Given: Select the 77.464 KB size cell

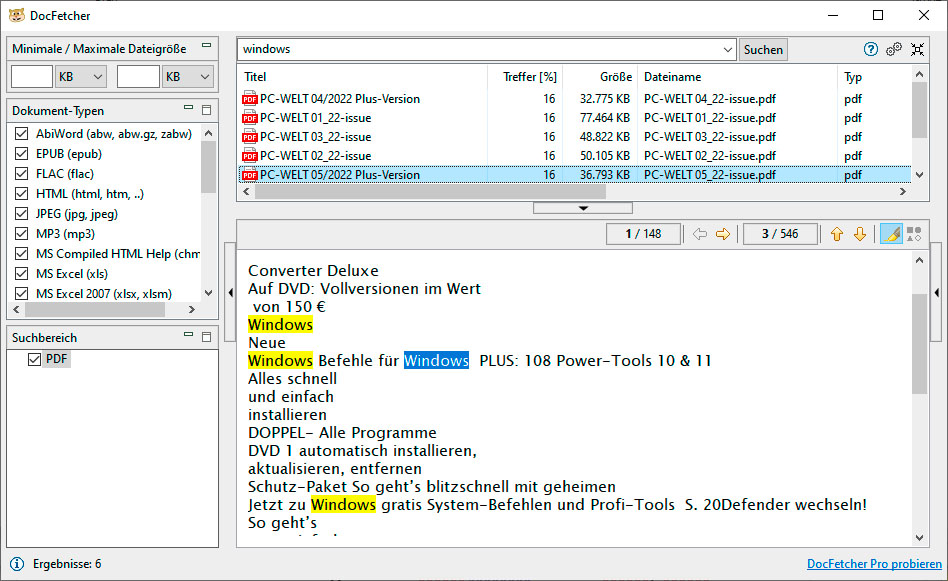Looking at the screenshot, I should [x=605, y=118].
